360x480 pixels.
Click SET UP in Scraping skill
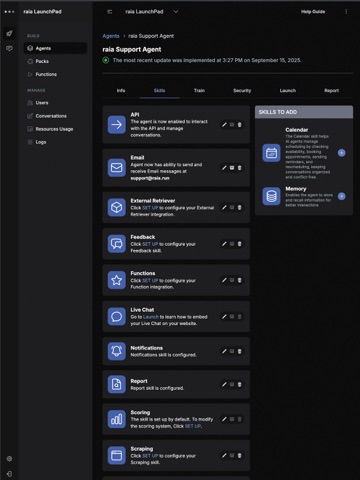click(x=150, y=456)
